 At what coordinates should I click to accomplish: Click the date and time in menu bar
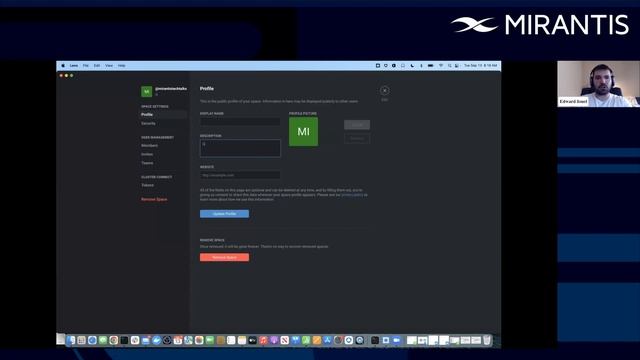pos(481,66)
